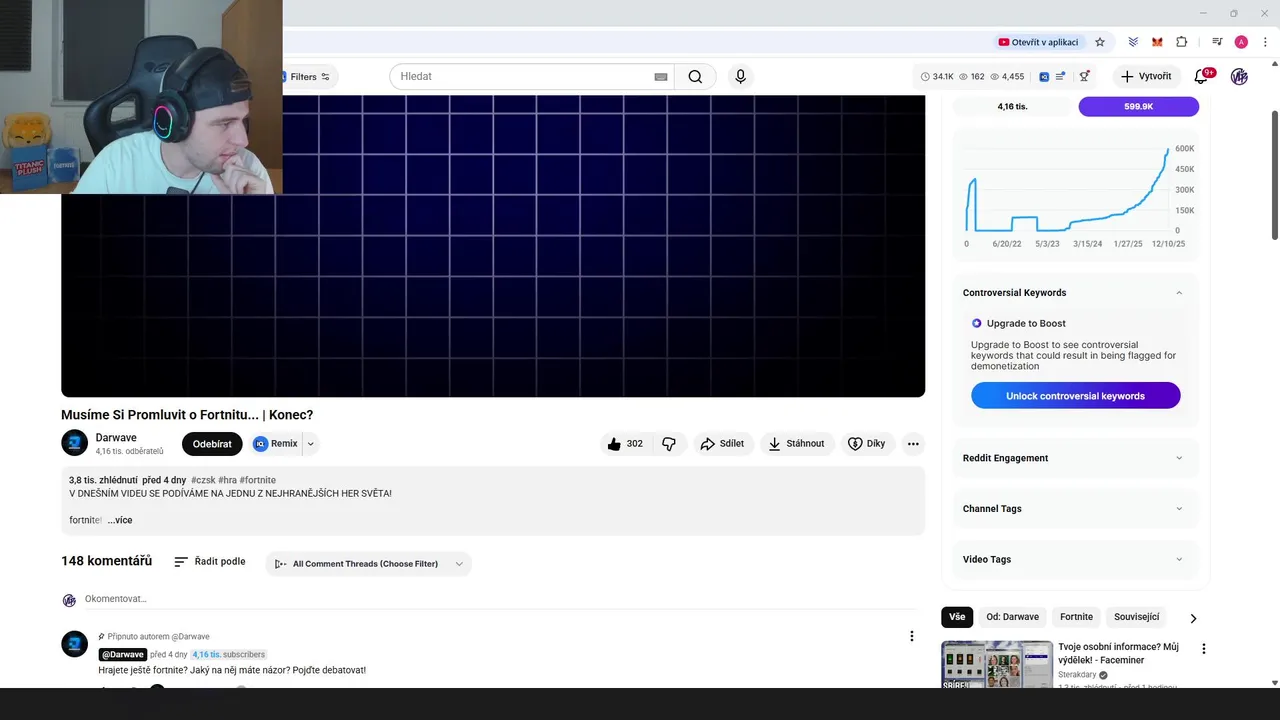1280x720 pixels.
Task: Subscribe with Odebírat button
Action: [x=212, y=444]
